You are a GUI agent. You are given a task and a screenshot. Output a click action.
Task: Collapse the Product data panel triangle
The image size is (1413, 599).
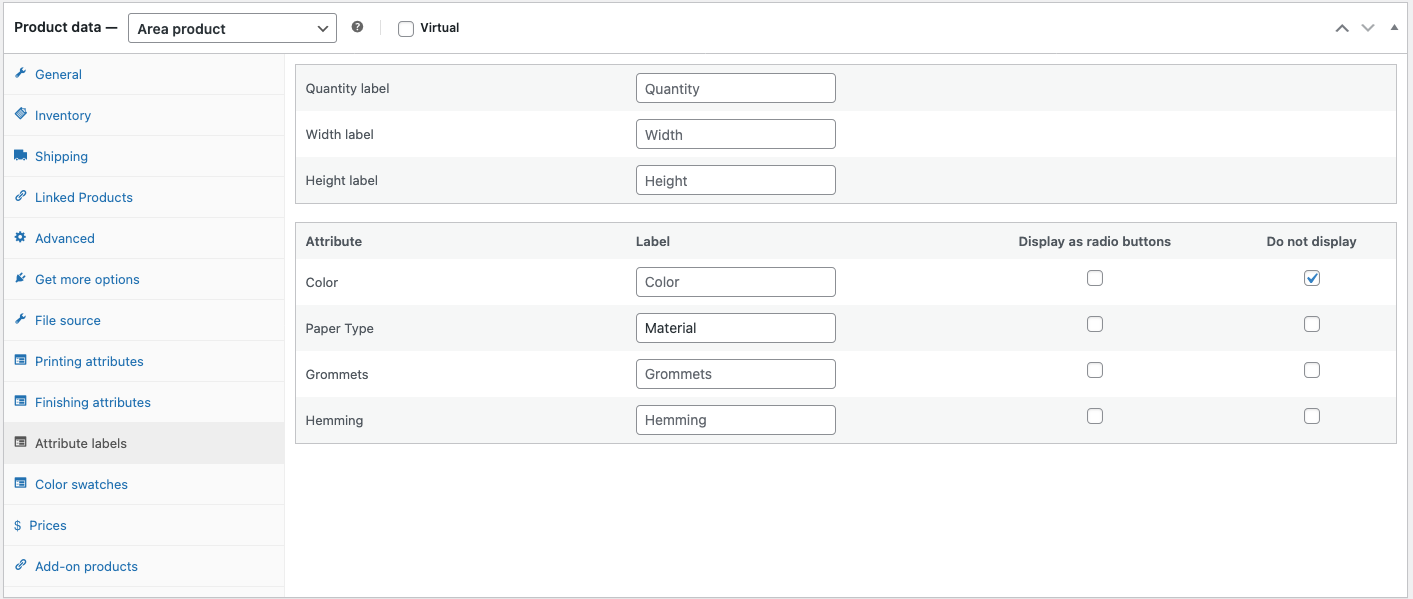click(x=1394, y=28)
